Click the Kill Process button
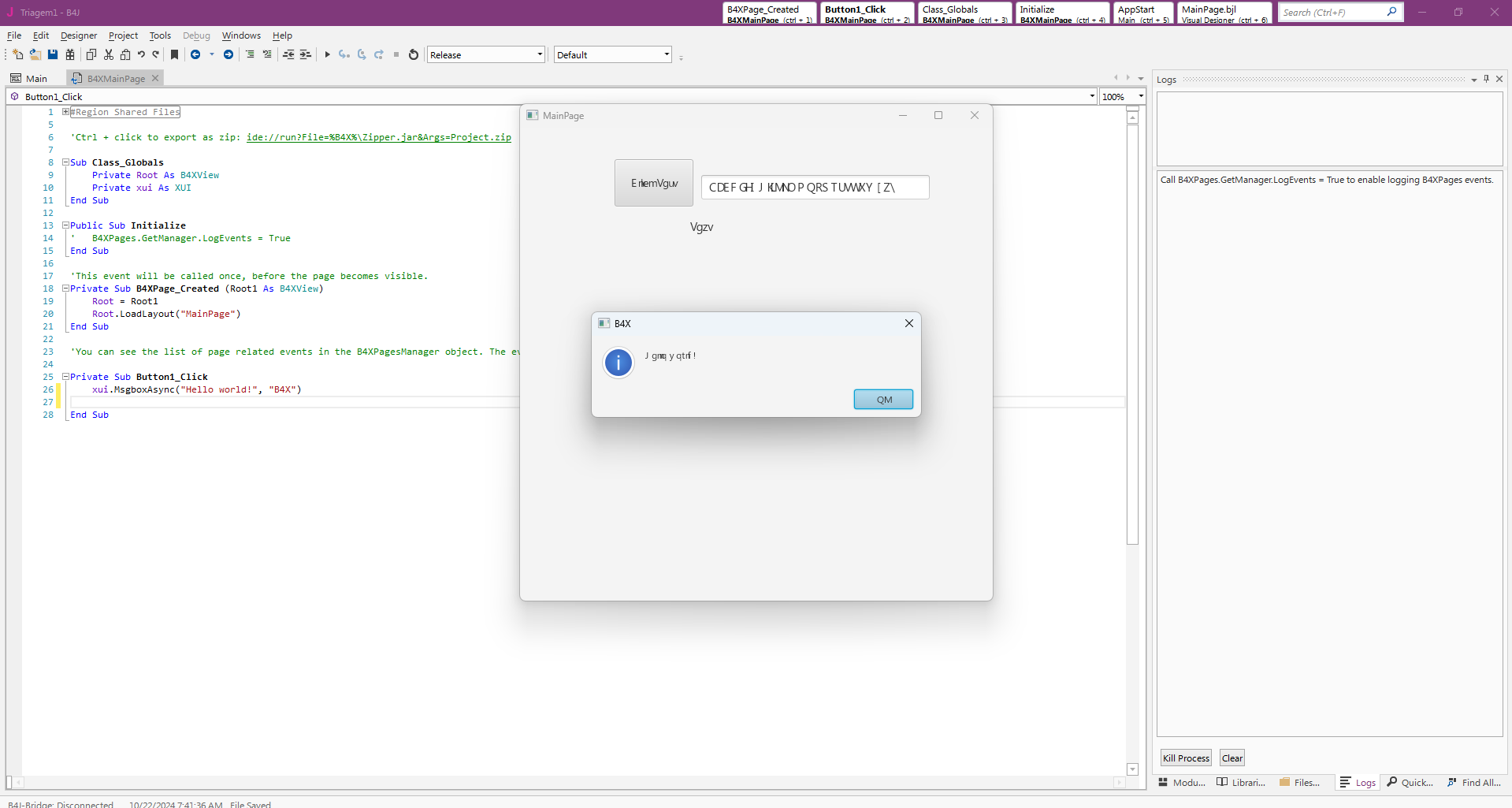Screen dimensions: 1512x808 [1186, 758]
